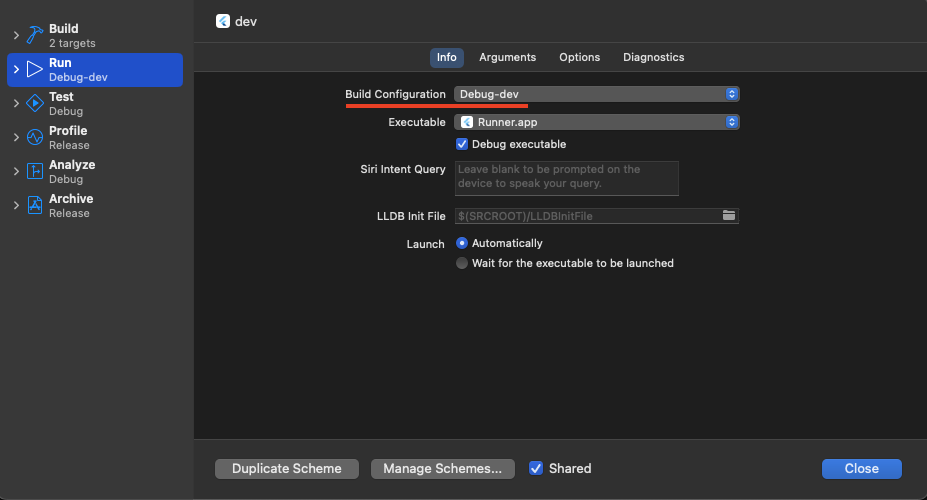Click the Manage Schemes... button
Viewport: 927px width, 500px height.
[x=443, y=469]
